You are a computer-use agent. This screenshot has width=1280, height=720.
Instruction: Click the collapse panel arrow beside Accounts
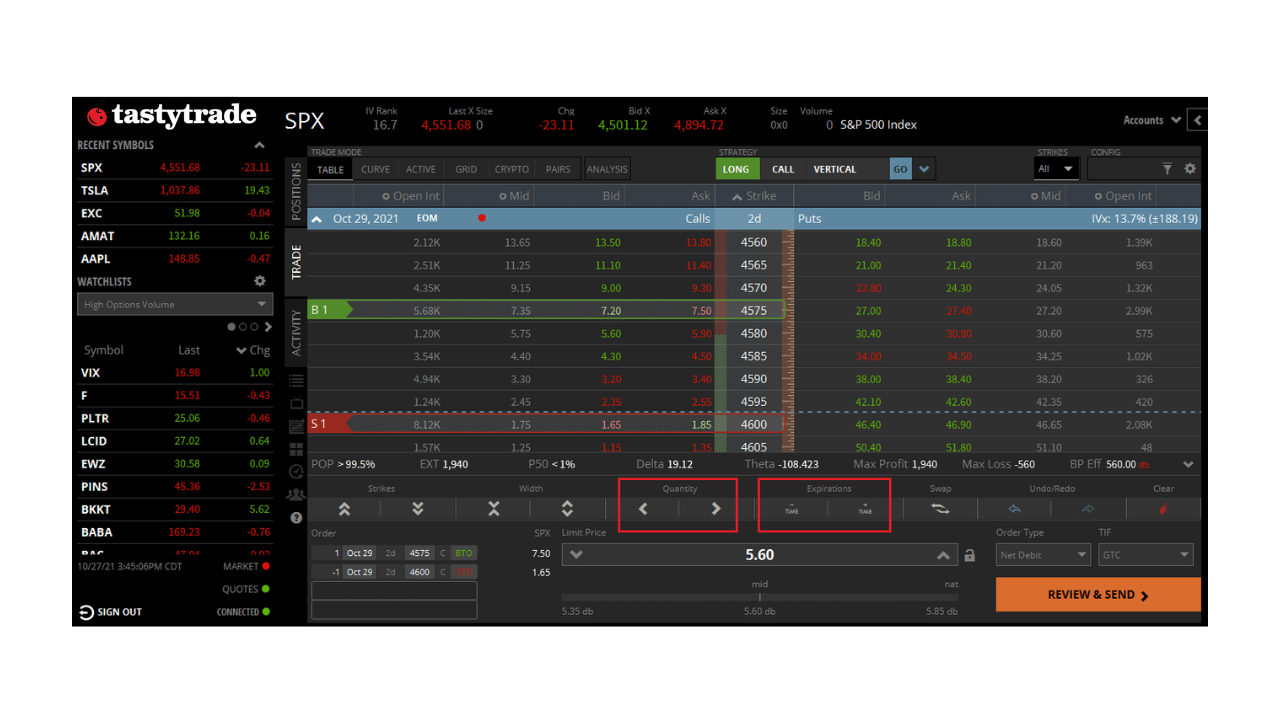click(1198, 120)
